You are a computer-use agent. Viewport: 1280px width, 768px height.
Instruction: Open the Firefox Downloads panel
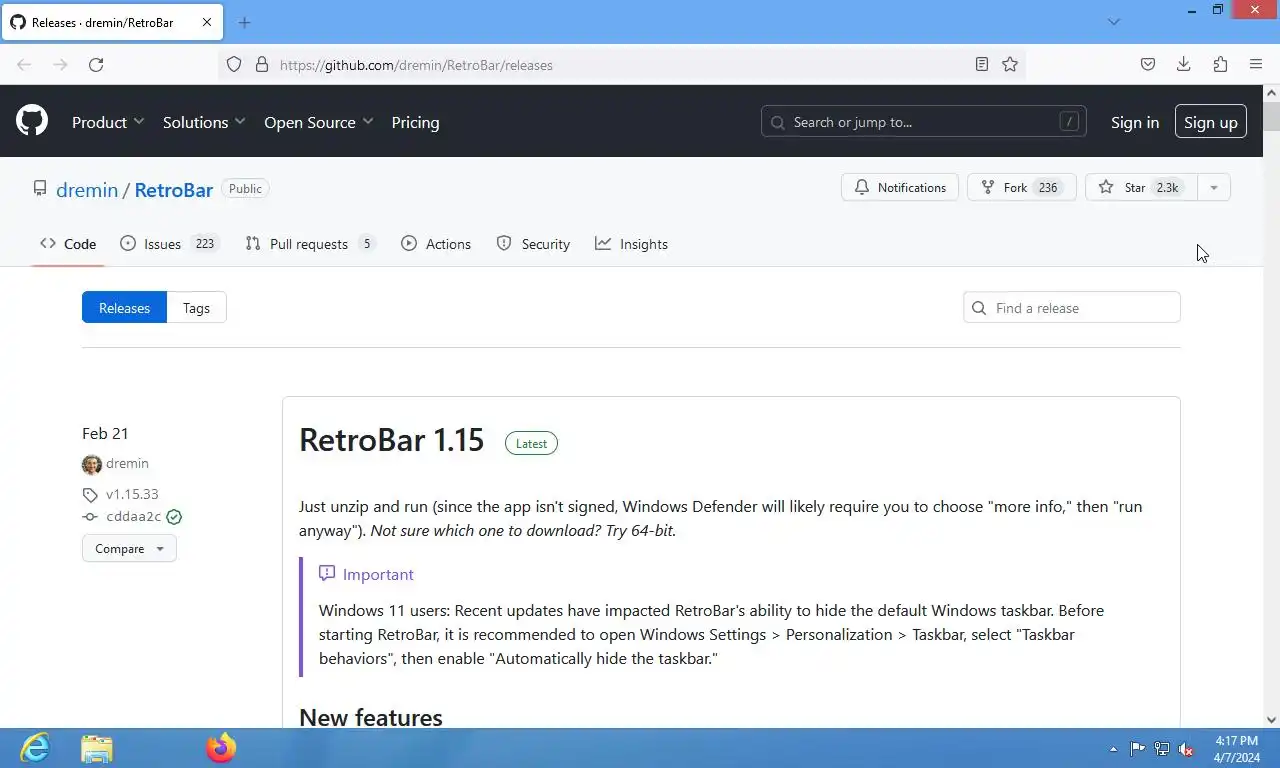coord(1184,64)
